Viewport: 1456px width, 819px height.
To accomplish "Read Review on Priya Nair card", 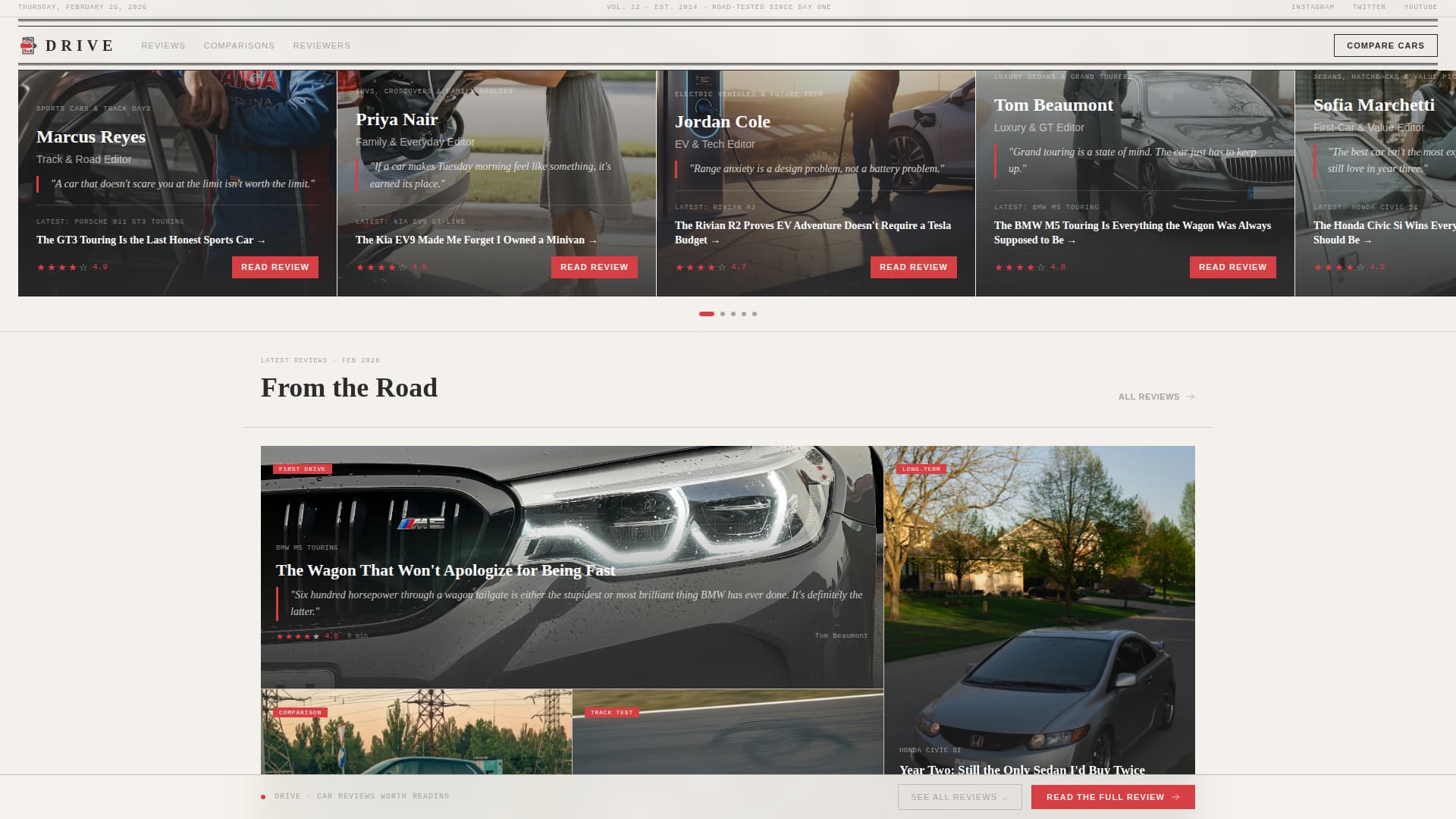I will tap(595, 267).
